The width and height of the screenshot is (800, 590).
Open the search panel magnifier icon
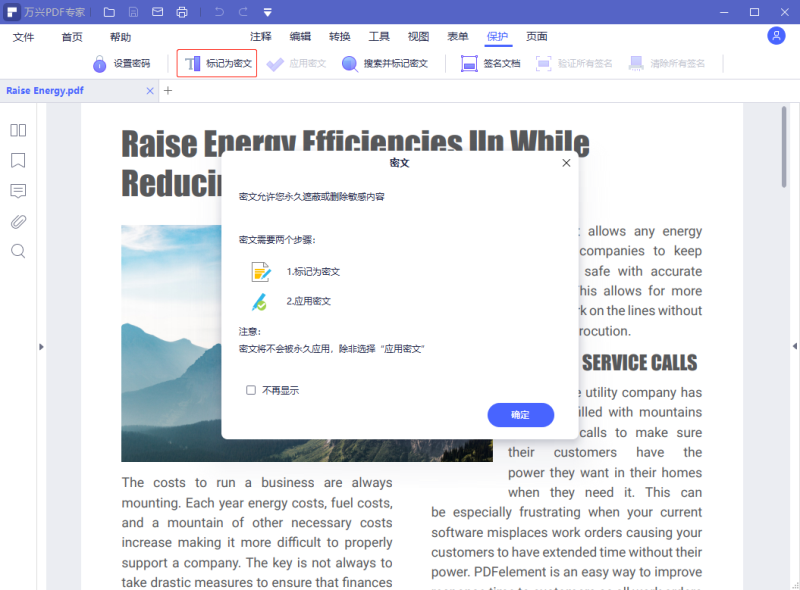click(18, 251)
